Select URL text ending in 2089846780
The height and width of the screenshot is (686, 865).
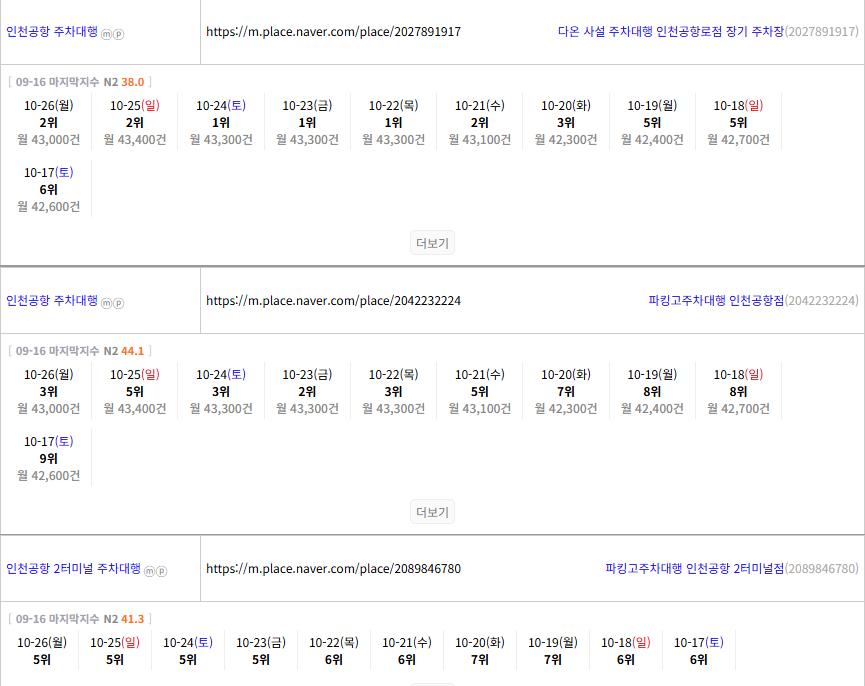pyautogui.click(x=333, y=569)
